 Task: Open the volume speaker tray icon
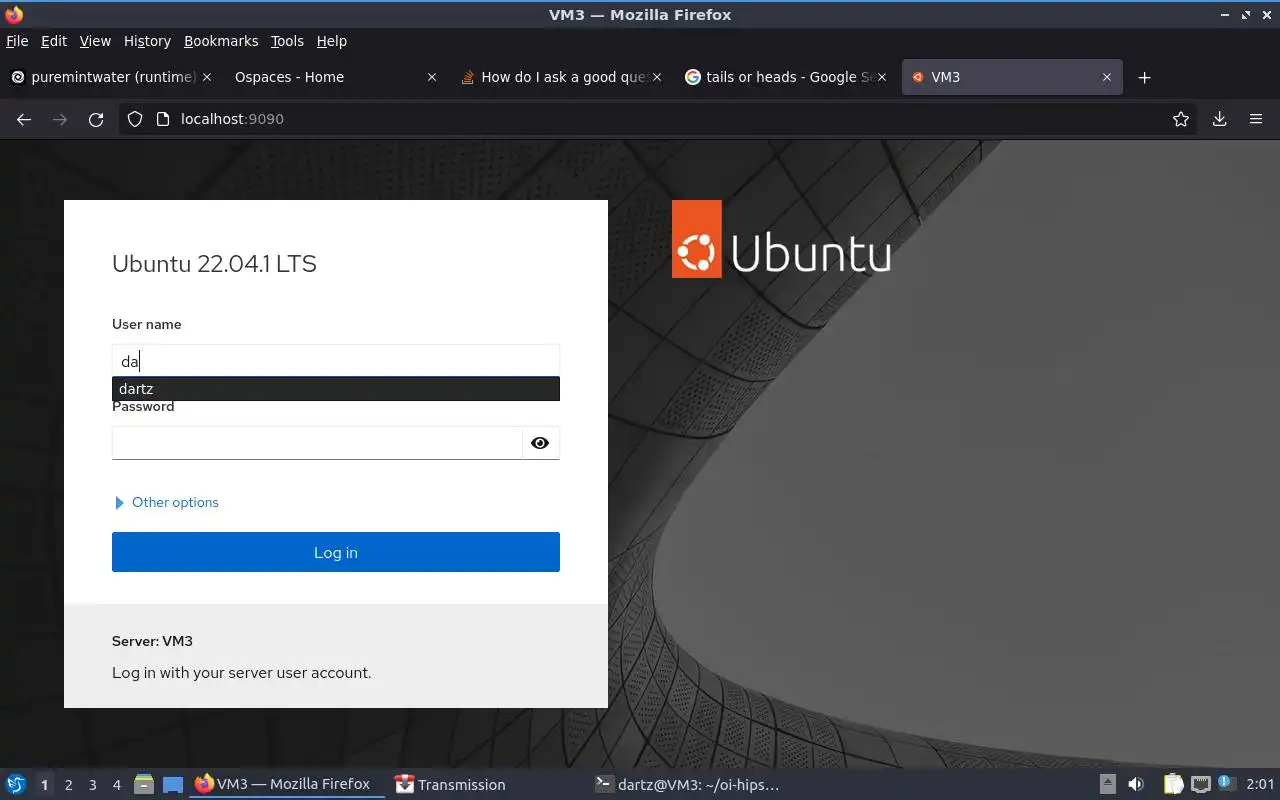(x=1136, y=785)
